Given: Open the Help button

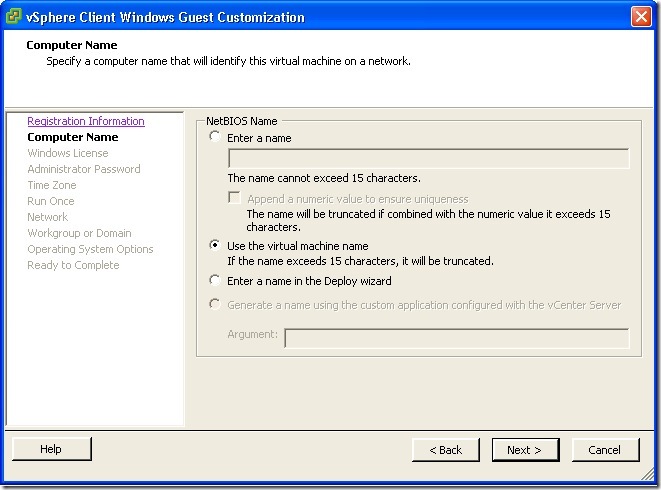Looking at the screenshot, I should coord(51,449).
